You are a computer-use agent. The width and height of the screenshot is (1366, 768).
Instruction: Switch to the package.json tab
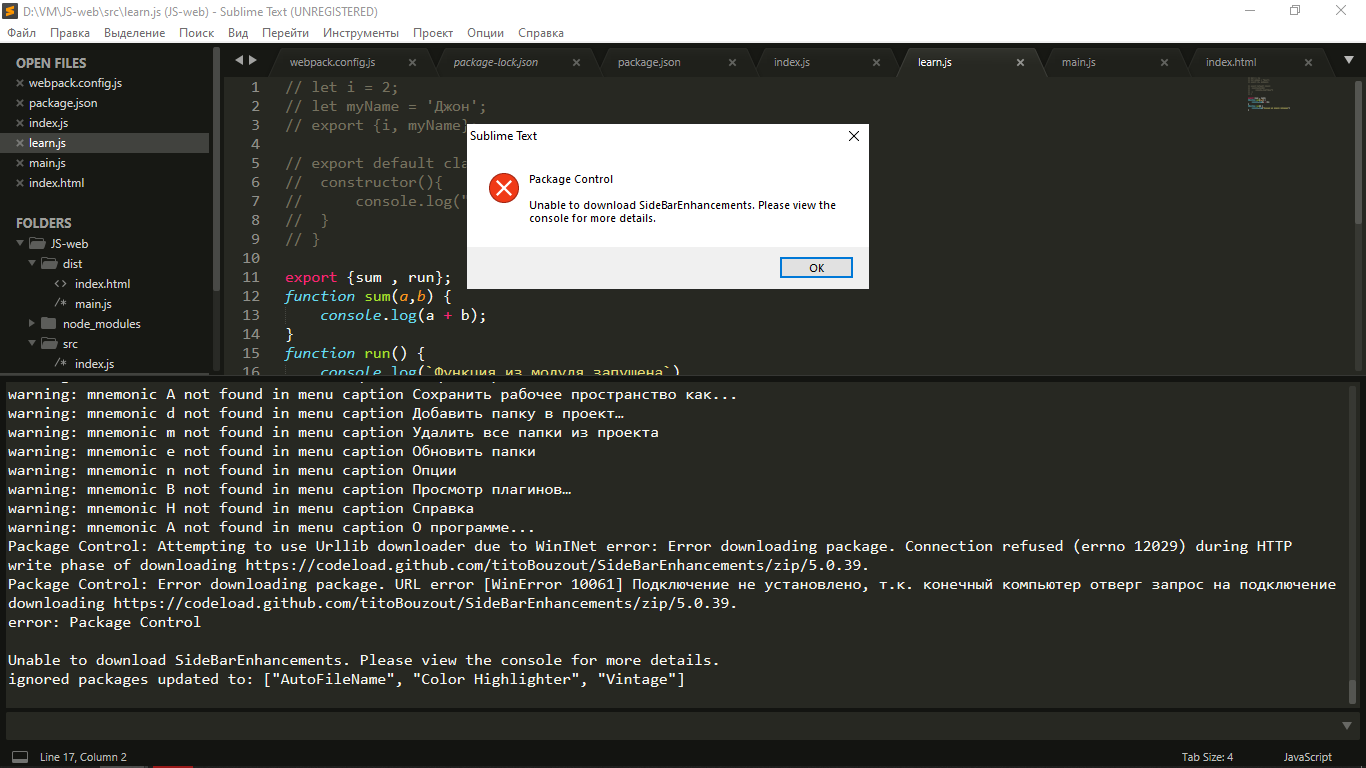tap(649, 62)
